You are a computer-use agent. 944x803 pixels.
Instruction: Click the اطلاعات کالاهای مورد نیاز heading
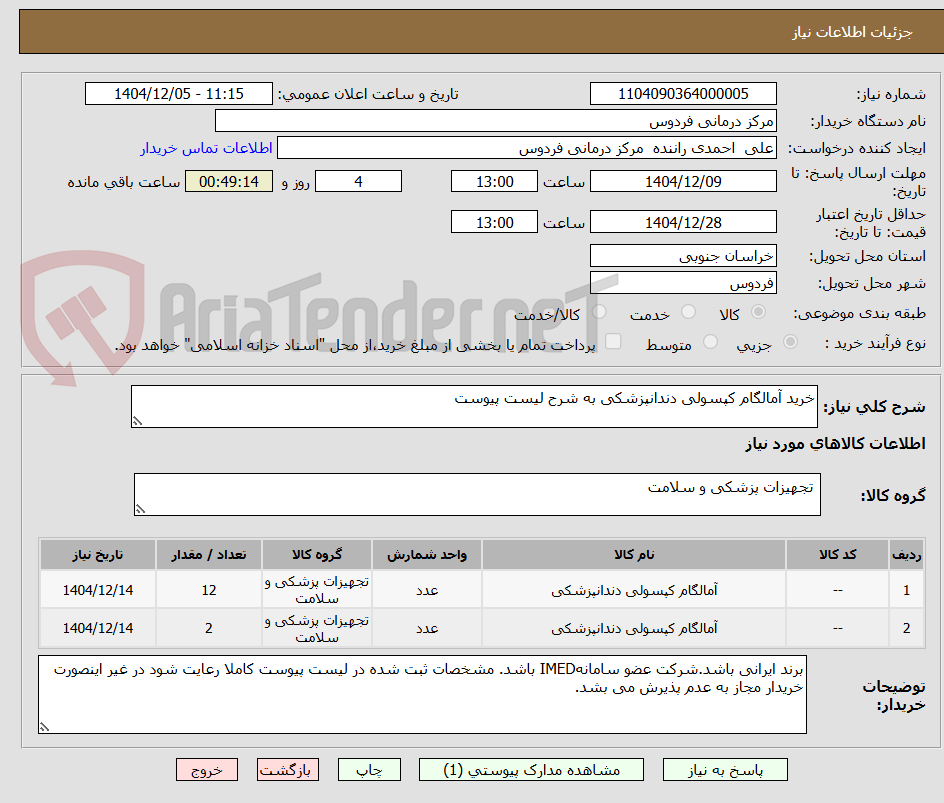(836, 444)
